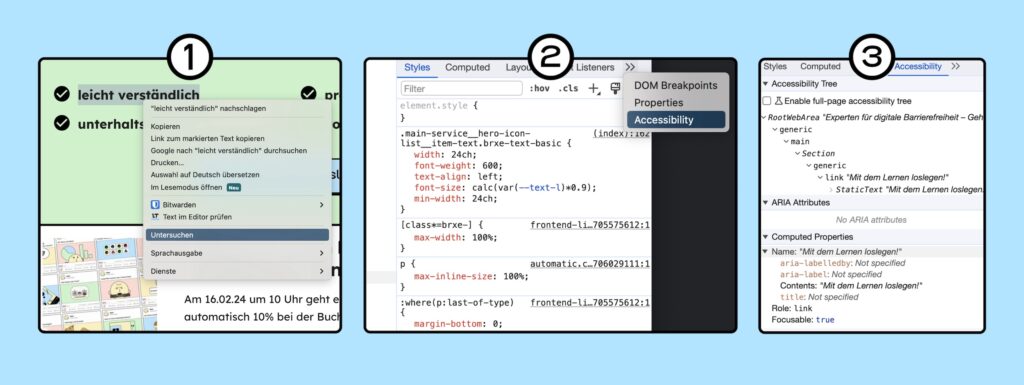Open 'frontend-li…705575612:1' link beside [class*=brxe-]
1024x385 pixels.
tap(590, 226)
